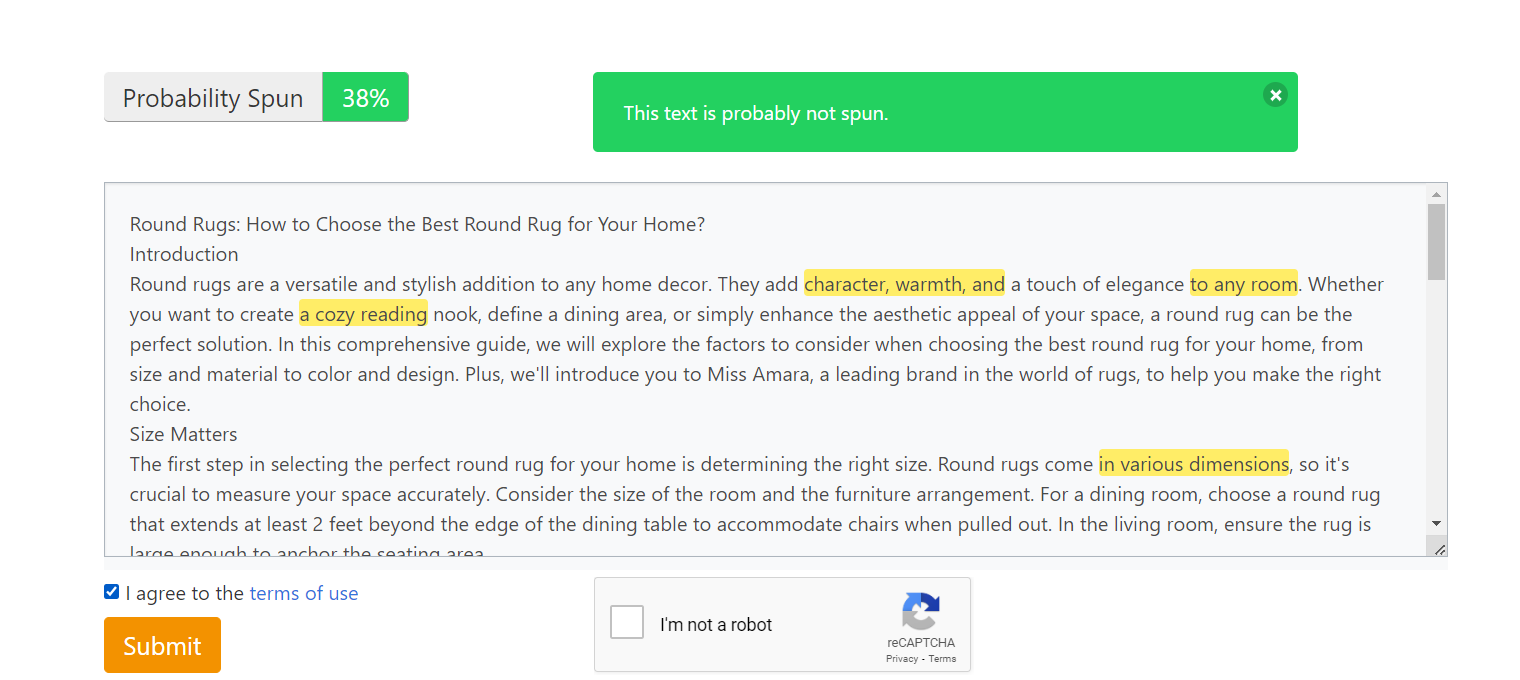Click the text area's scroll-down arrow
The width and height of the screenshot is (1520, 680).
(1437, 523)
